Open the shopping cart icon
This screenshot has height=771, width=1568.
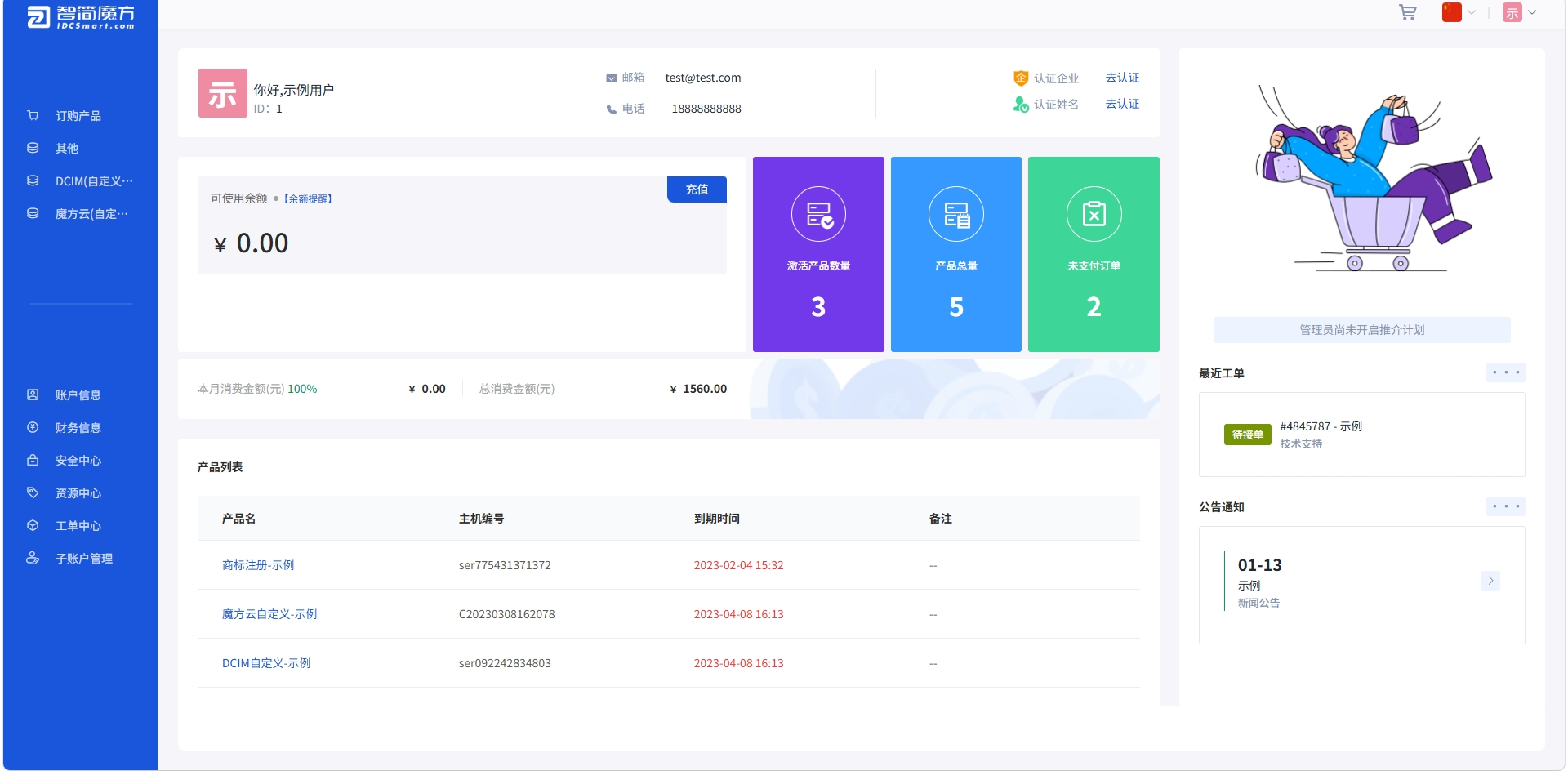(1407, 13)
